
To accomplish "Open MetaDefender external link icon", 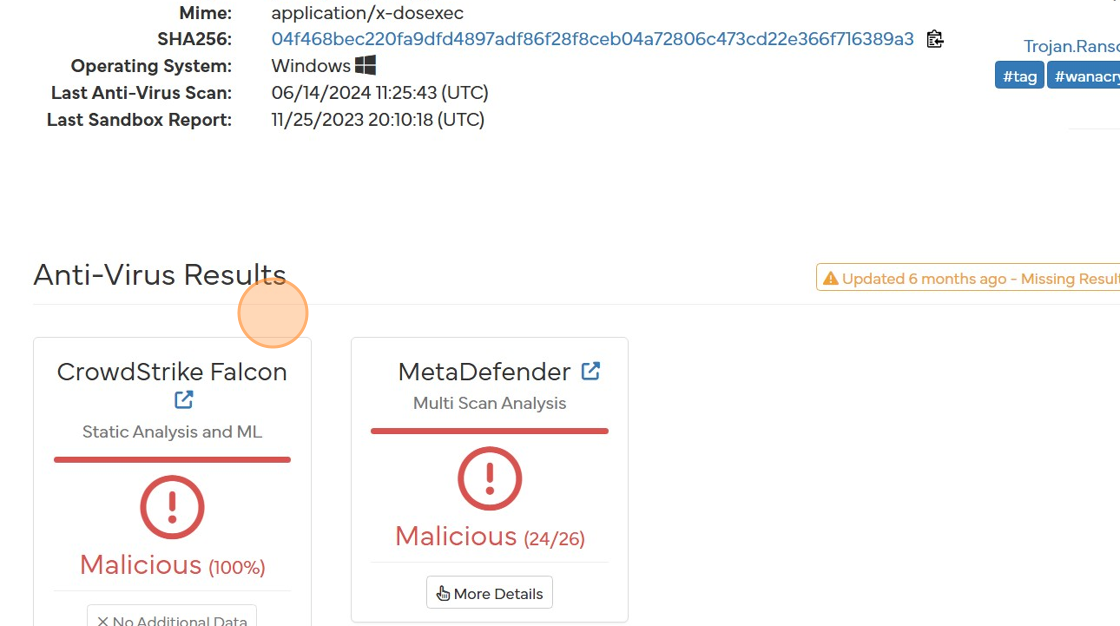I will [x=591, y=371].
